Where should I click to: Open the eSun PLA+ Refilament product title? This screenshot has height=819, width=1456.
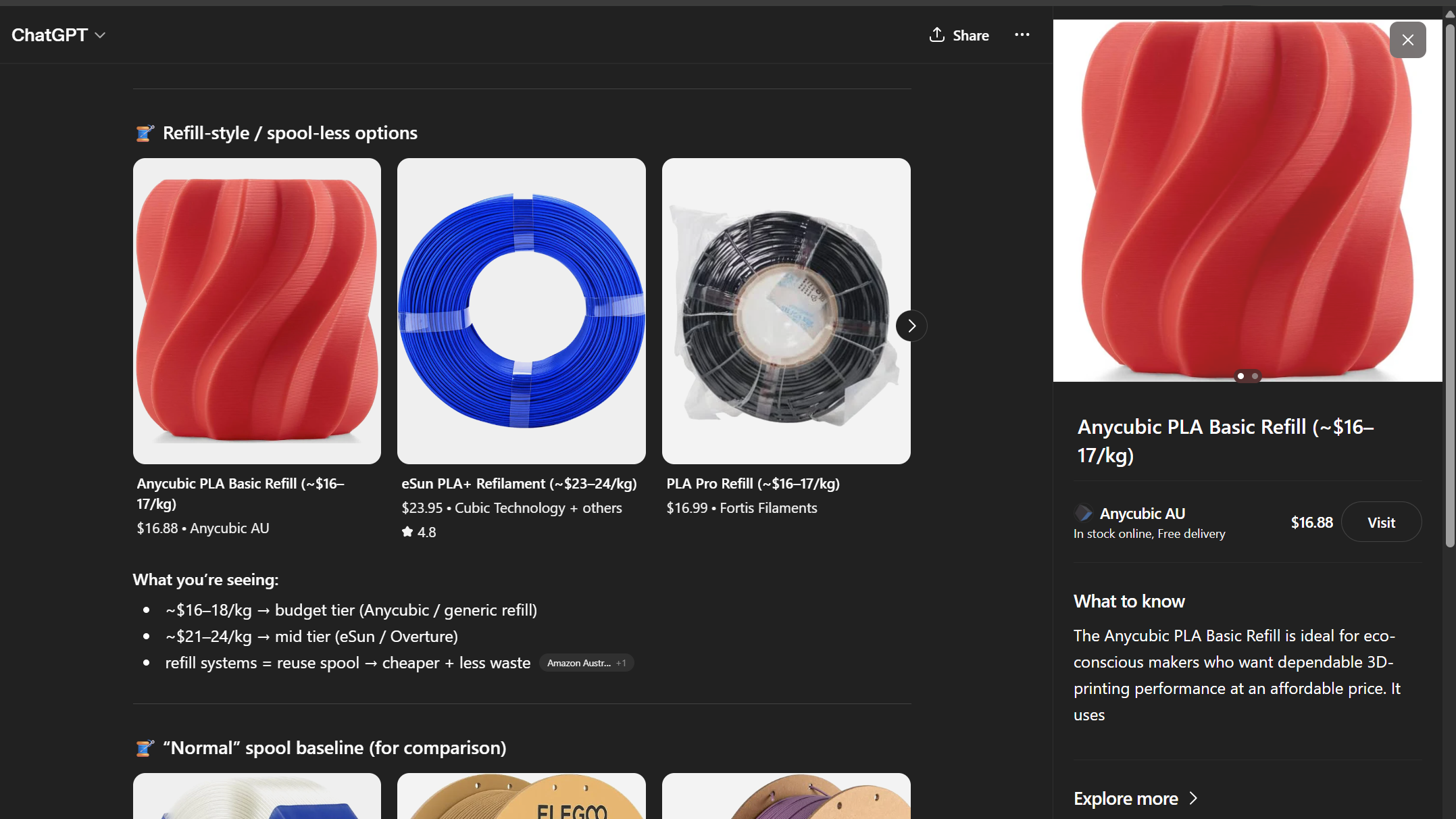(519, 484)
